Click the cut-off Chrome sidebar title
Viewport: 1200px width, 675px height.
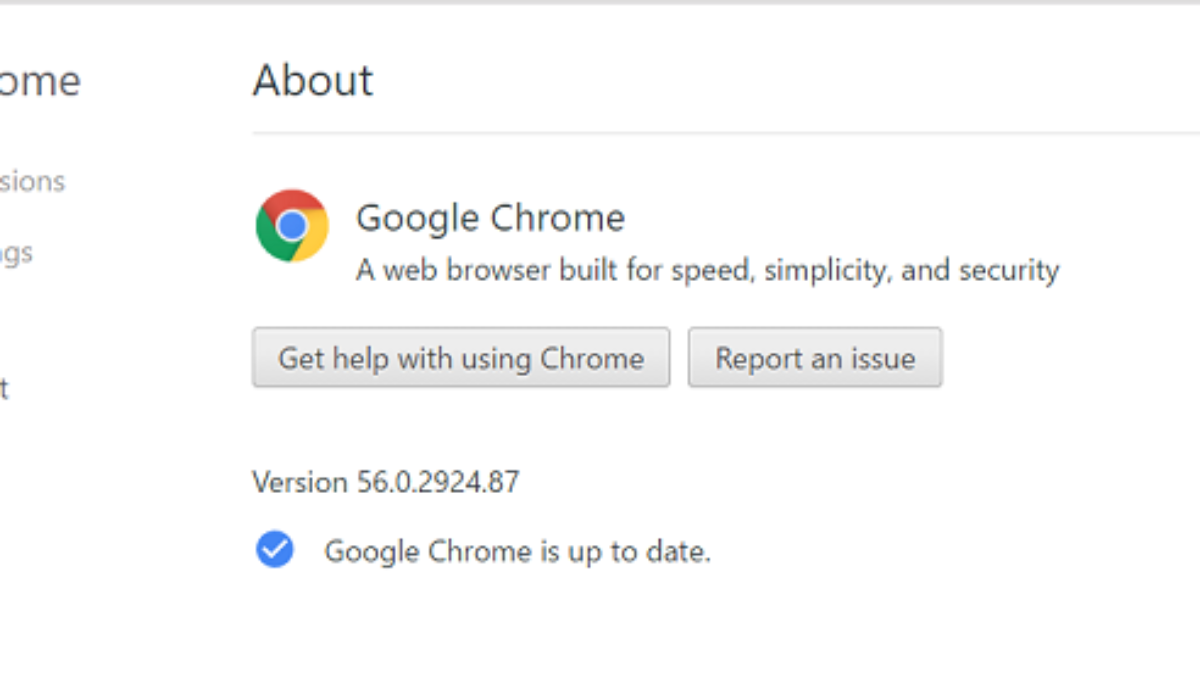(40, 81)
